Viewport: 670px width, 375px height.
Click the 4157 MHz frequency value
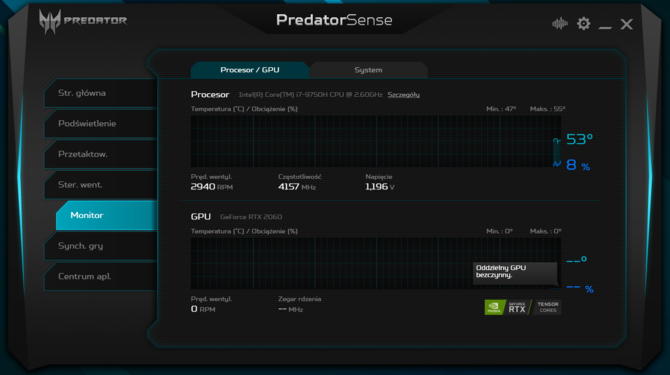297,187
